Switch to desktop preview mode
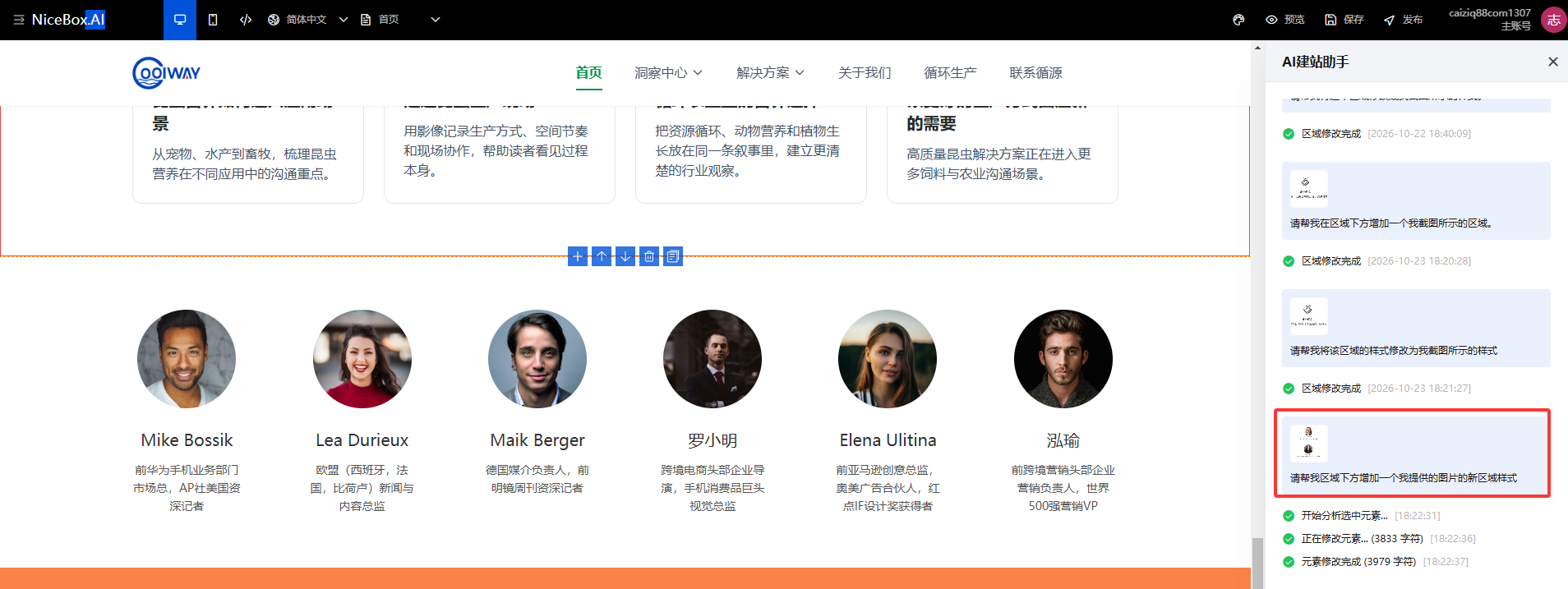This screenshot has width=1568, height=589. tap(180, 20)
